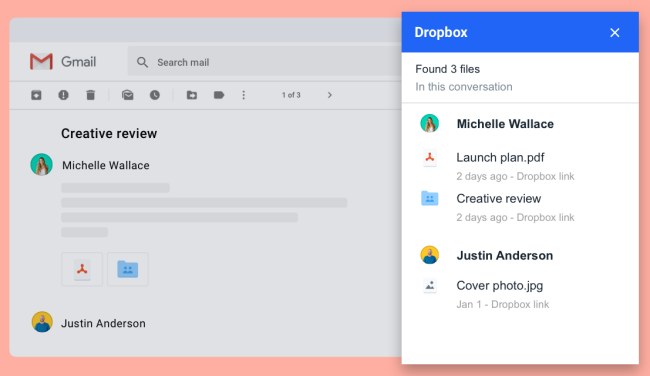Select Michelle Wallace name in Dropbox panel
The height and width of the screenshot is (376, 650).
(505, 124)
